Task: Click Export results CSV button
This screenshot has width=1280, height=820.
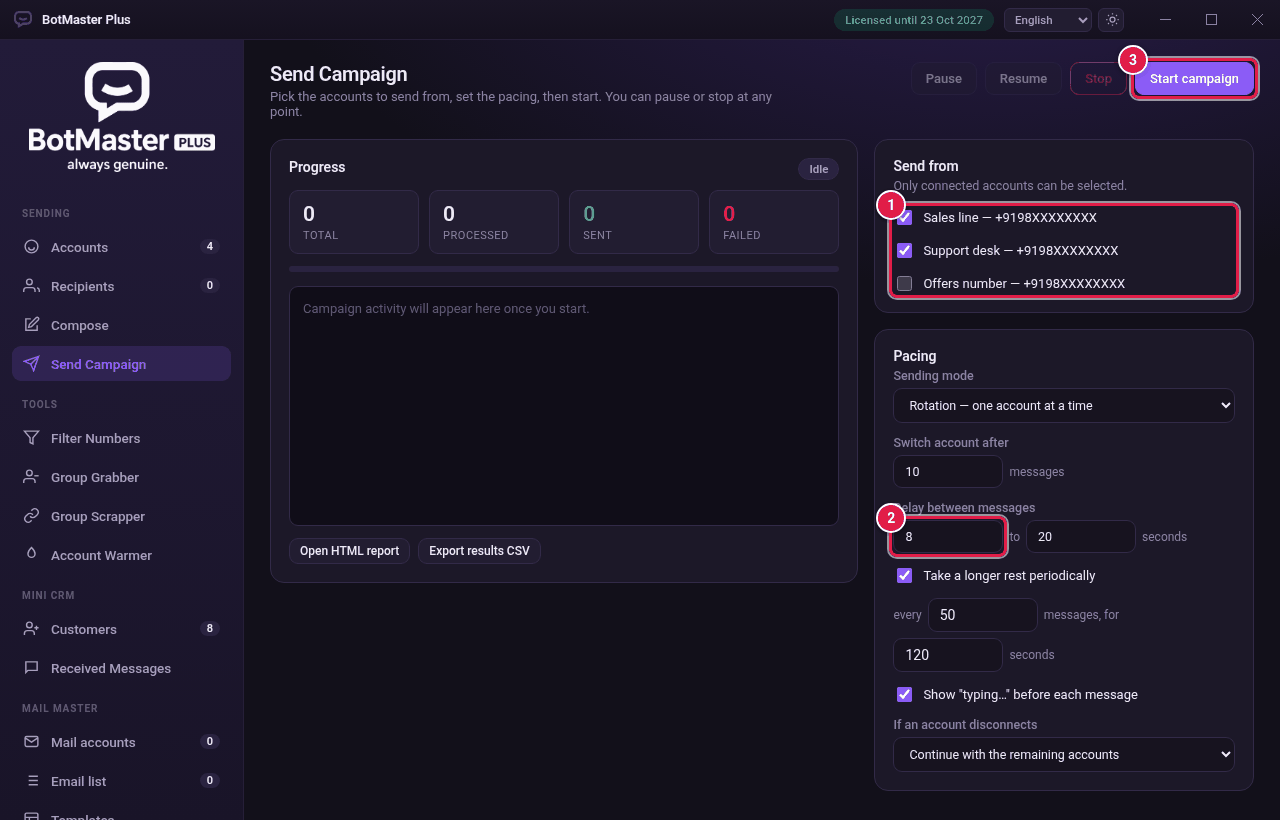Action: click(x=479, y=551)
